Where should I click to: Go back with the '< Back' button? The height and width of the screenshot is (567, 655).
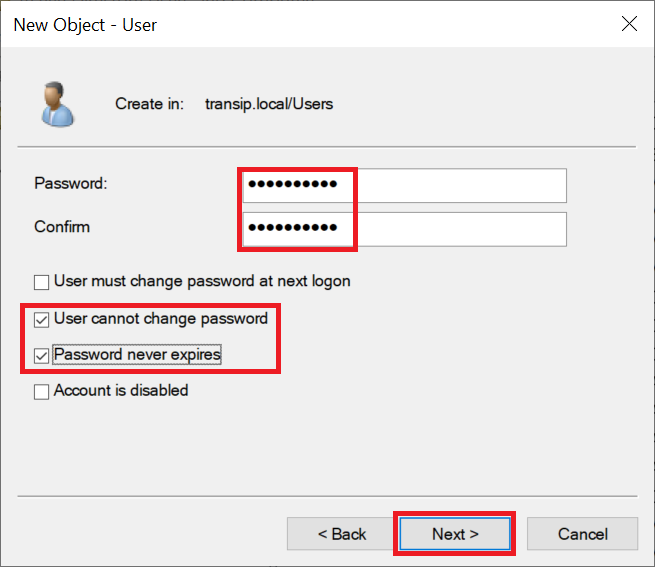tap(342, 534)
